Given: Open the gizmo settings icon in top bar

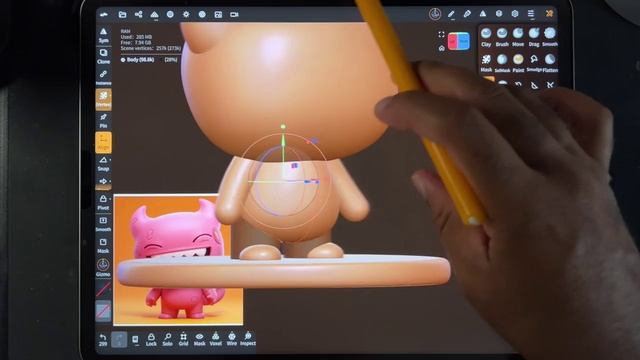Looking at the screenshot, I should [435, 14].
